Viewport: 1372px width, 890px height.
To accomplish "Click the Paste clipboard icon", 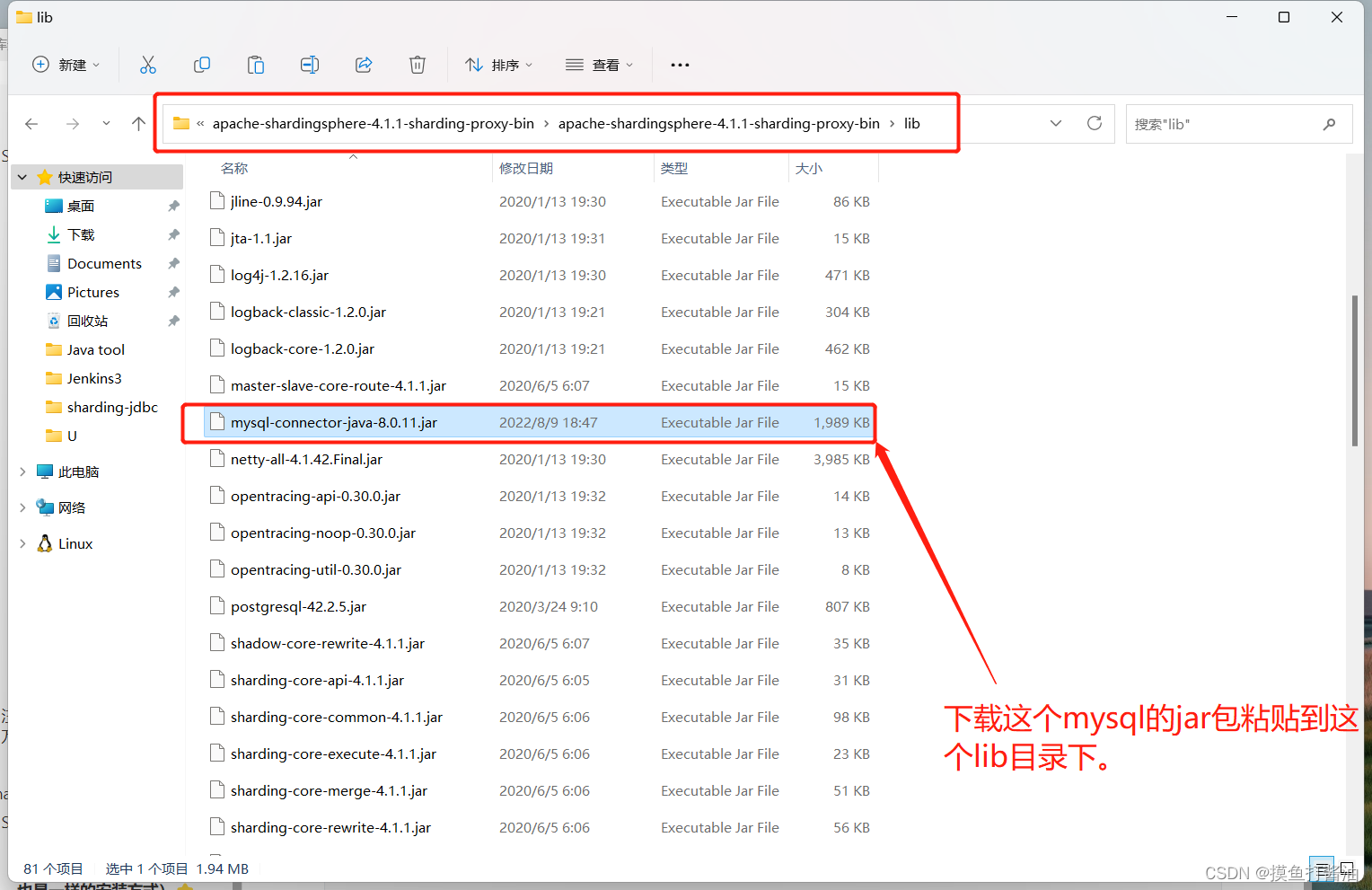I will click(x=256, y=65).
